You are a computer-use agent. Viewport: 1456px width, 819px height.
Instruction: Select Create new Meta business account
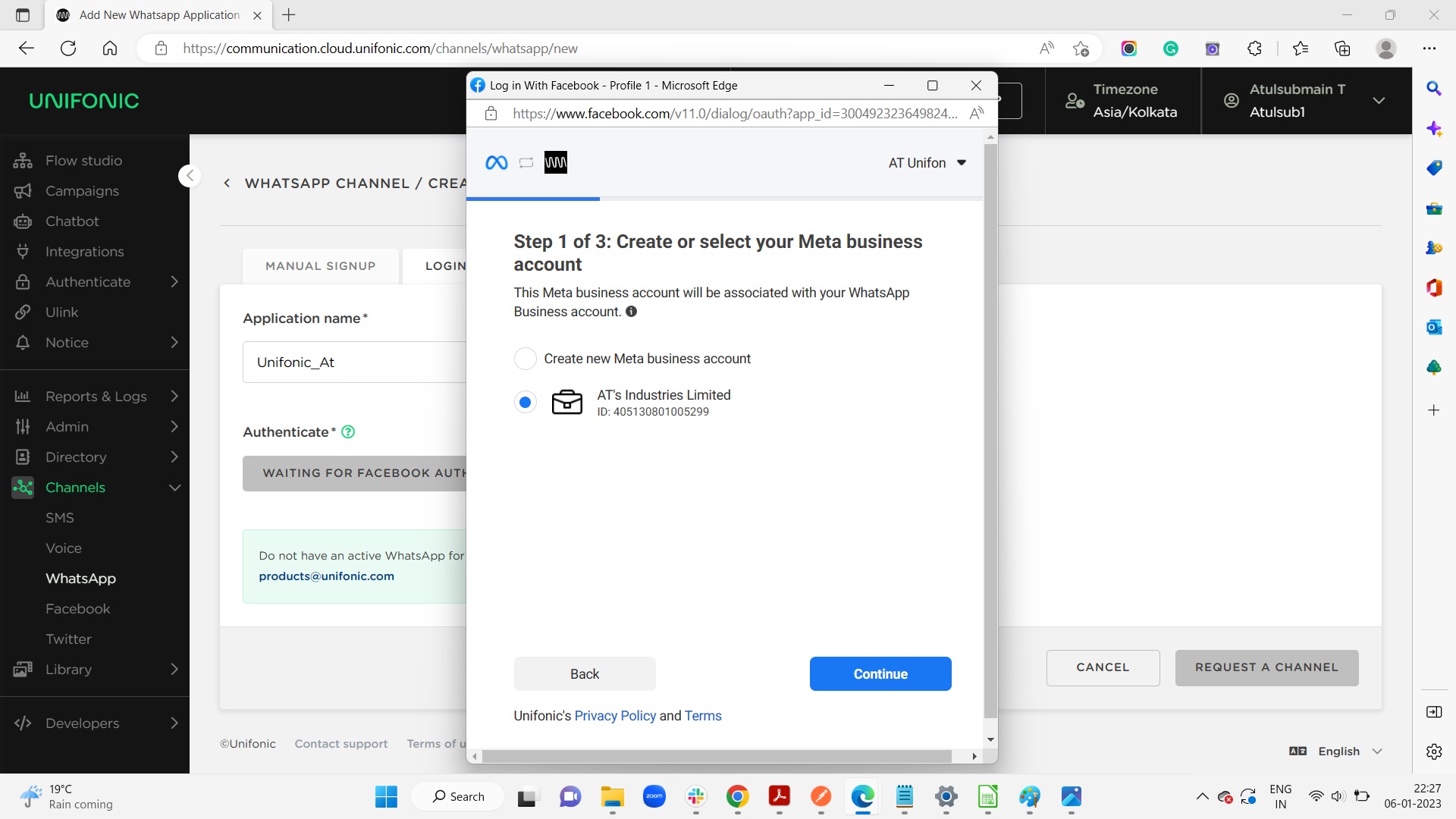coord(525,359)
